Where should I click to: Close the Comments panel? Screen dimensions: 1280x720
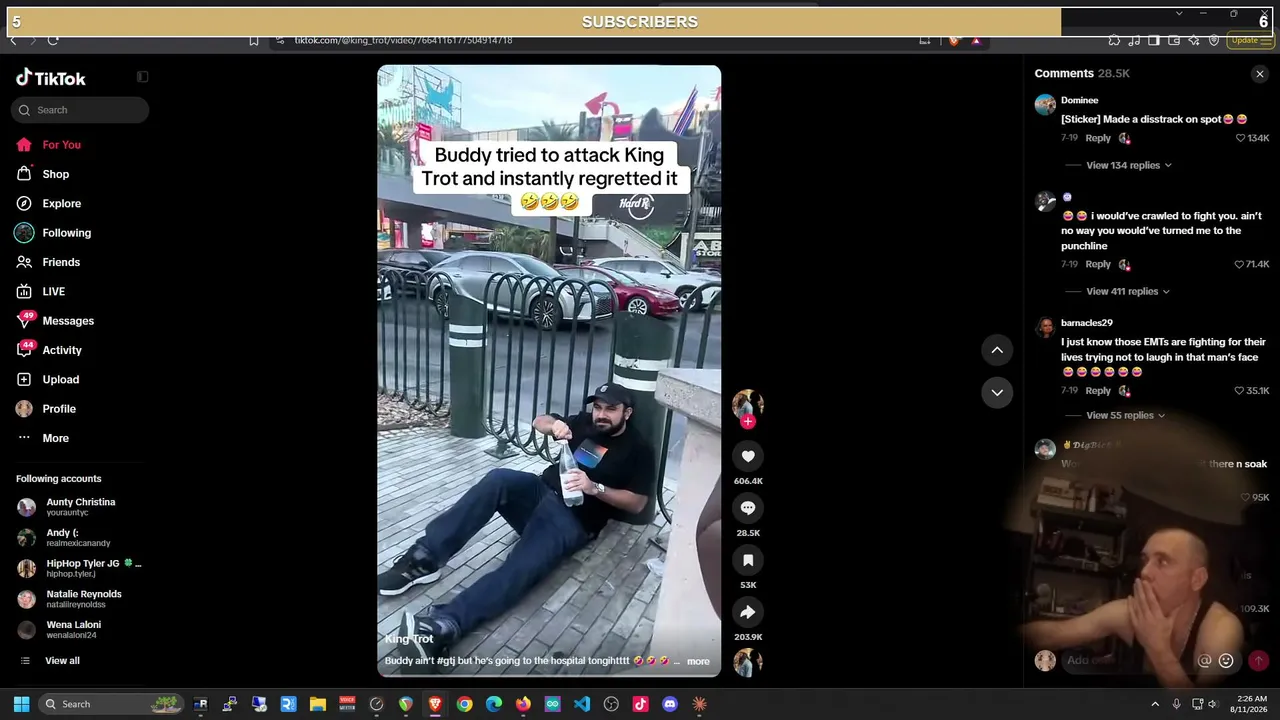(1260, 74)
